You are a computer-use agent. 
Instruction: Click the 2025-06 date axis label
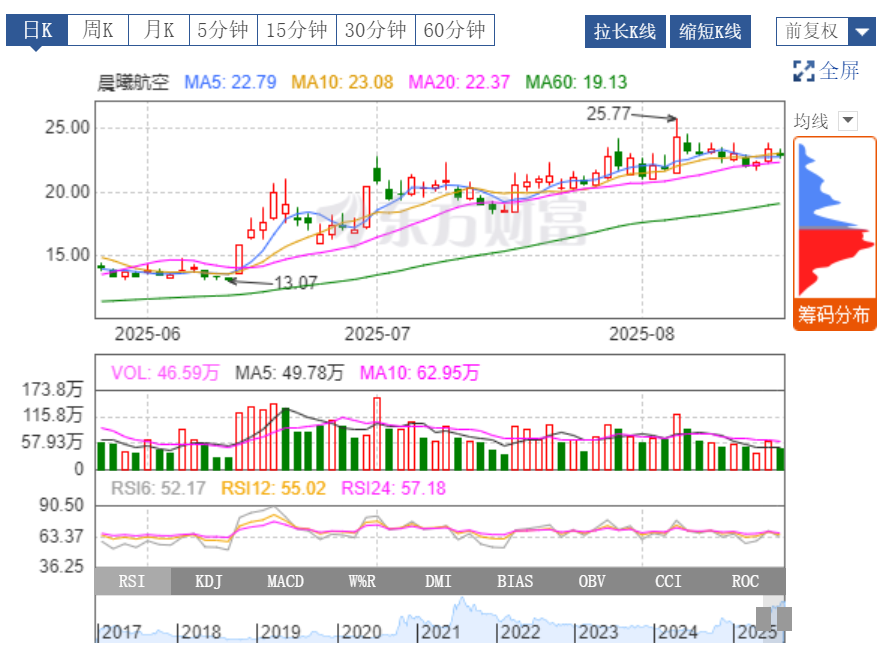[147, 334]
